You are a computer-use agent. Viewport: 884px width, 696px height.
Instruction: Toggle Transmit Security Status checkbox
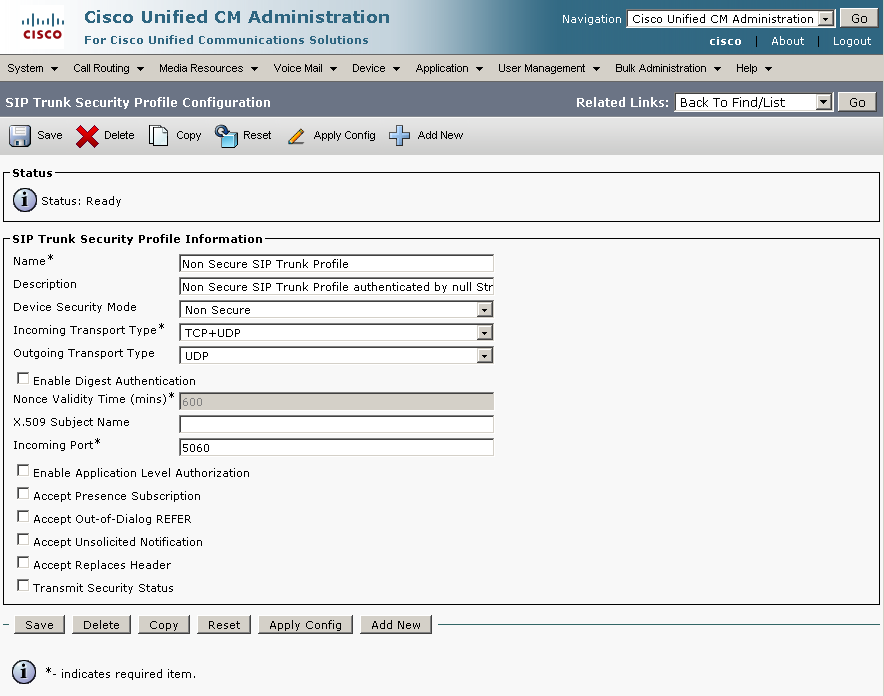23,587
